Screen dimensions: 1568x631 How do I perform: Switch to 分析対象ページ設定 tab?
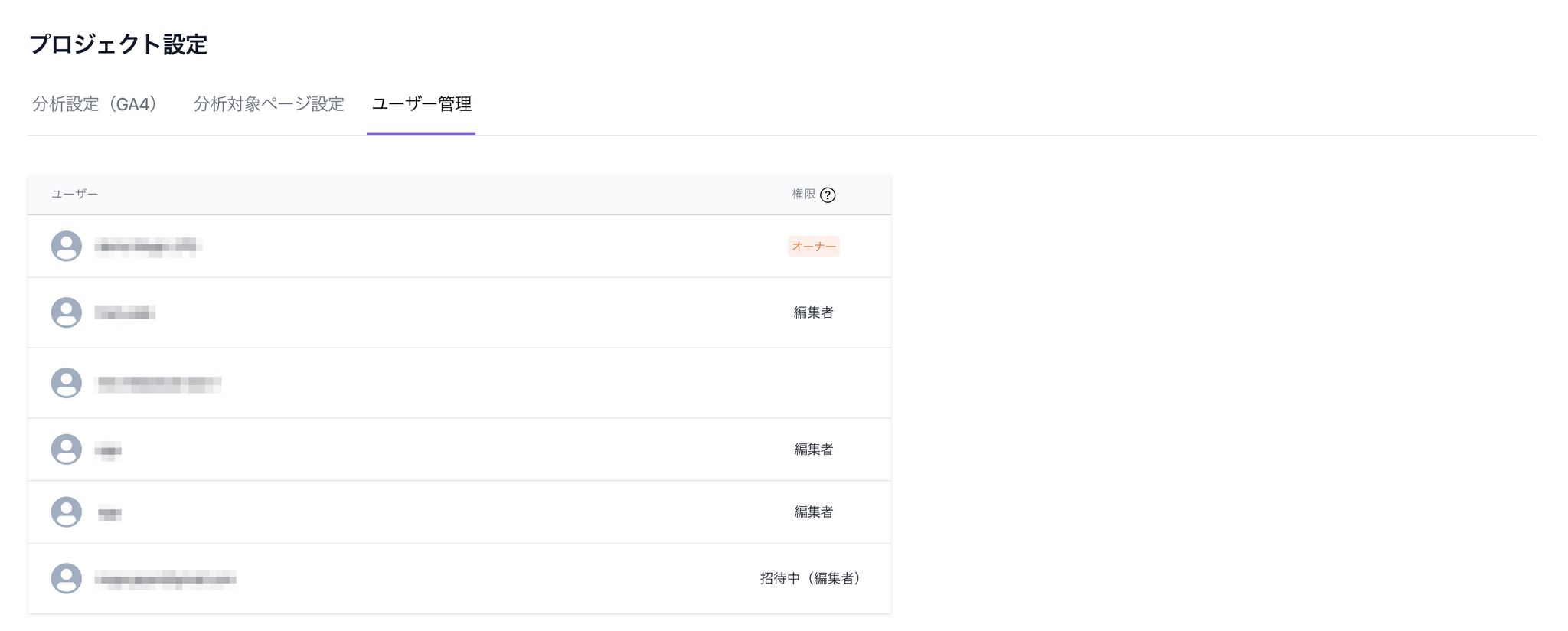pos(269,104)
